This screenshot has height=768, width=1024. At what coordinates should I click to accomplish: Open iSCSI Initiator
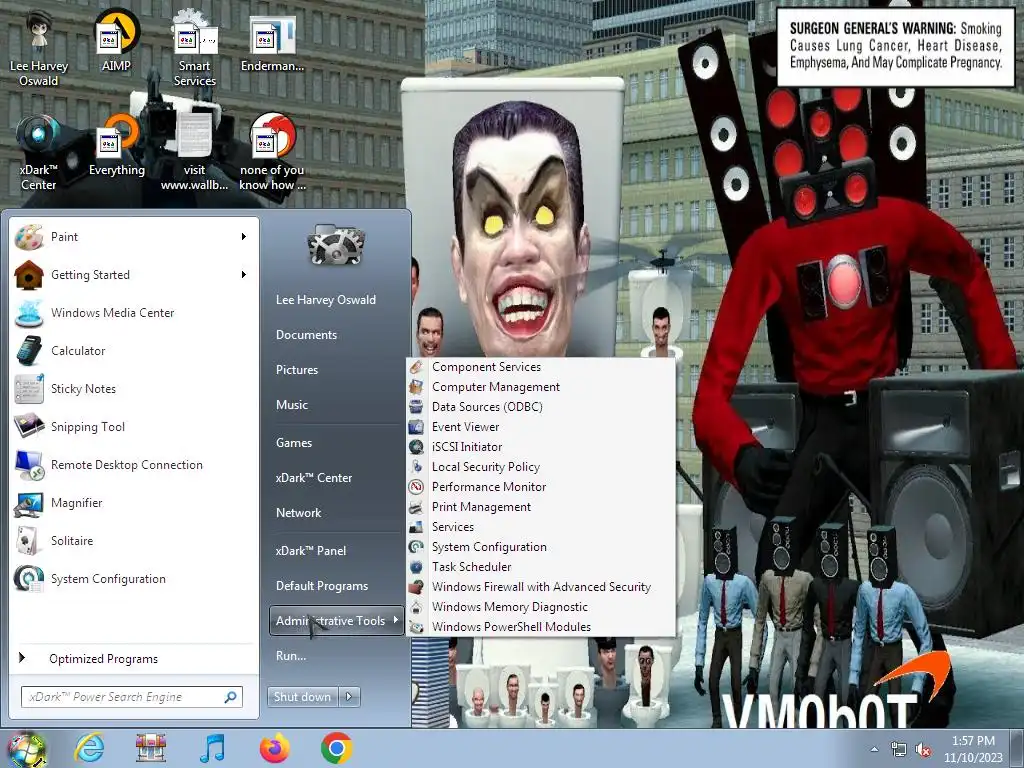click(541, 447)
